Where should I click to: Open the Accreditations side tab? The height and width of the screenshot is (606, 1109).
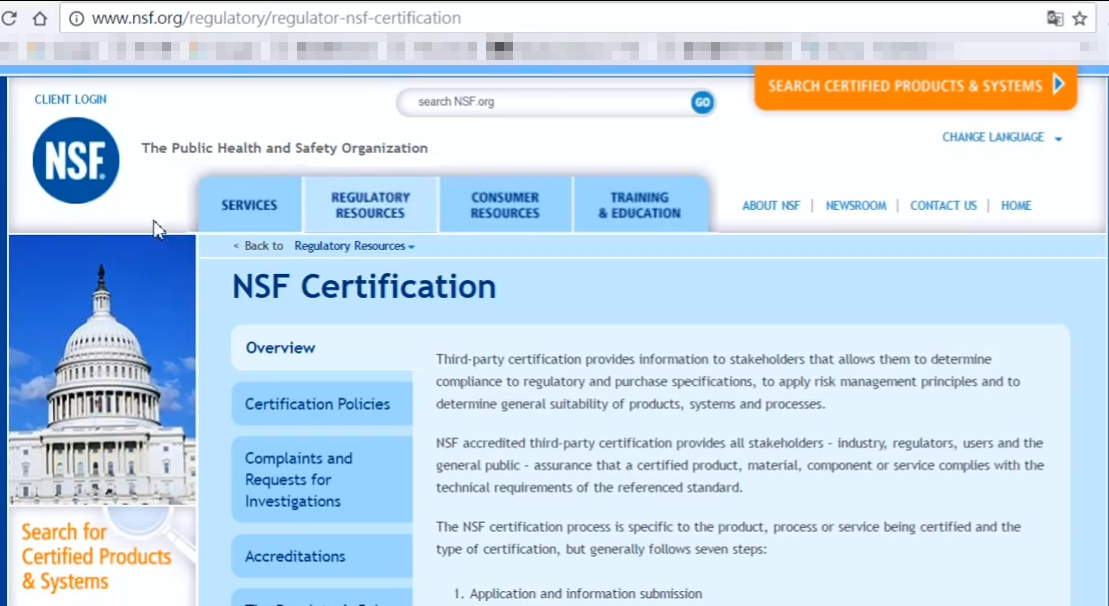323,556
